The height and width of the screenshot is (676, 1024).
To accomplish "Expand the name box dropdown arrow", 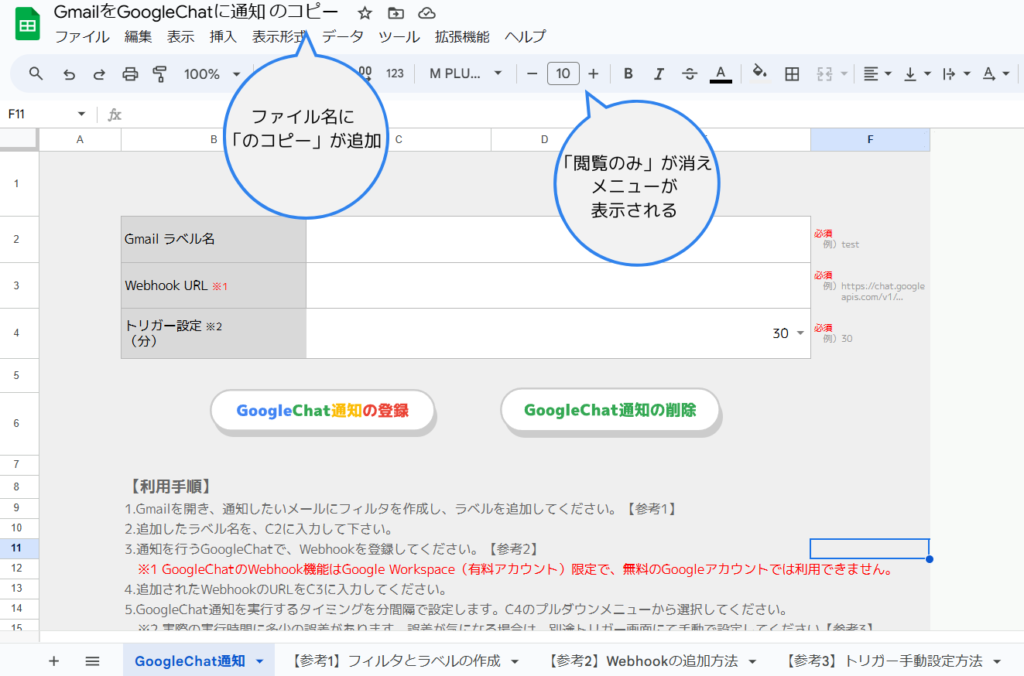I will pos(81,114).
